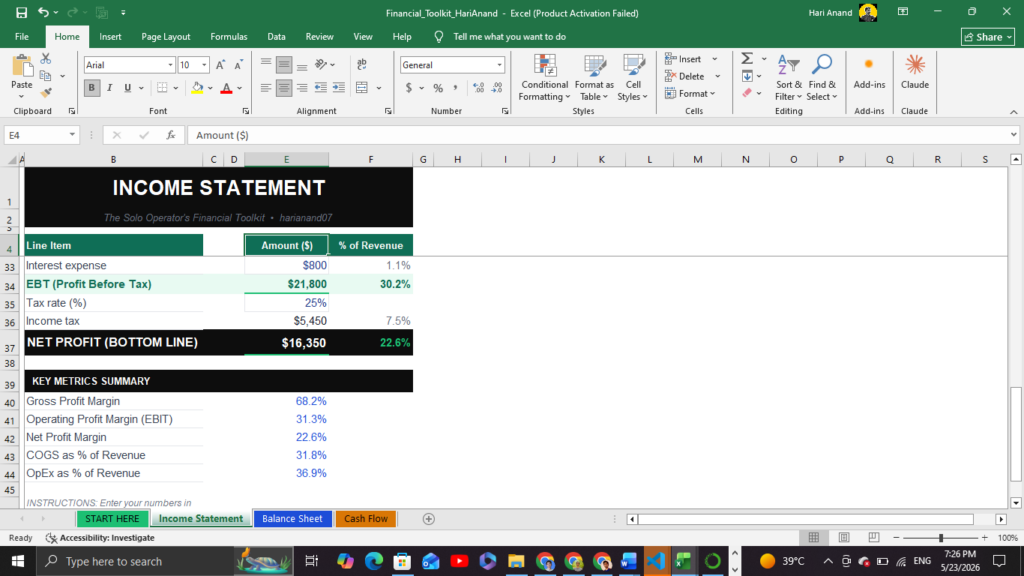Viewport: 1024px width, 576px height.
Task: Click Merge & Center icon
Action: point(362,88)
